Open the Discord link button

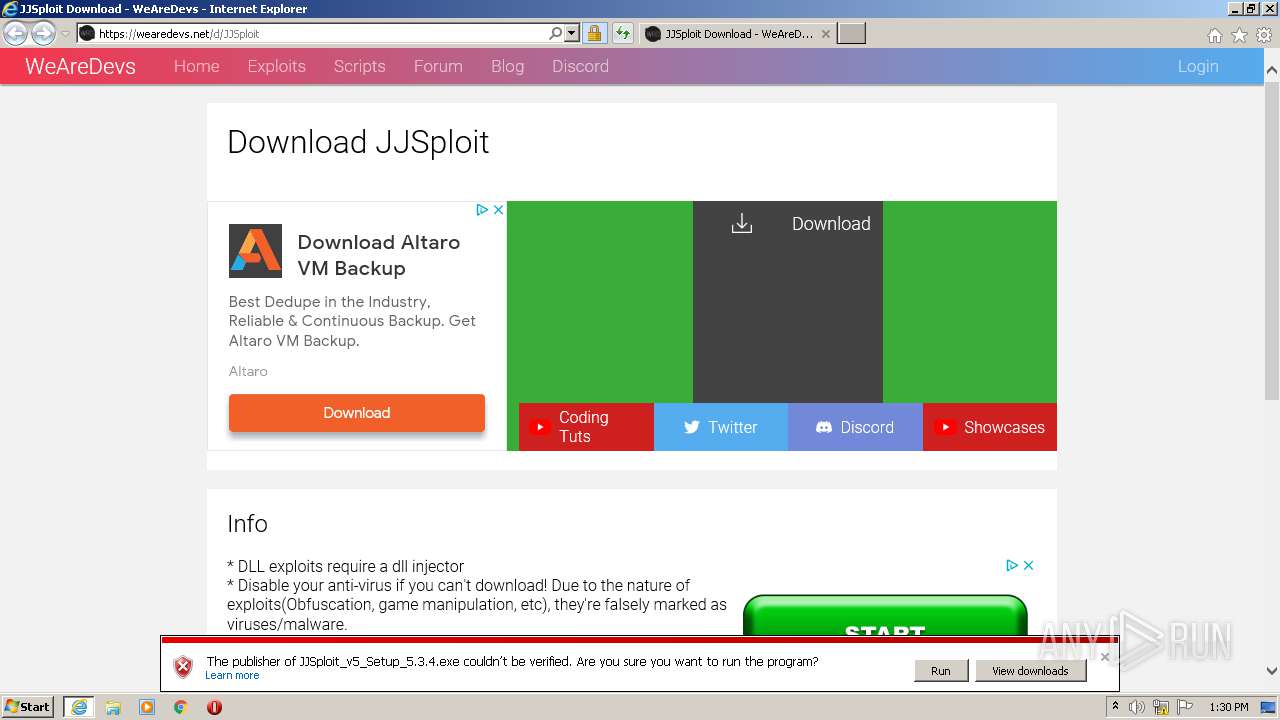pos(855,427)
